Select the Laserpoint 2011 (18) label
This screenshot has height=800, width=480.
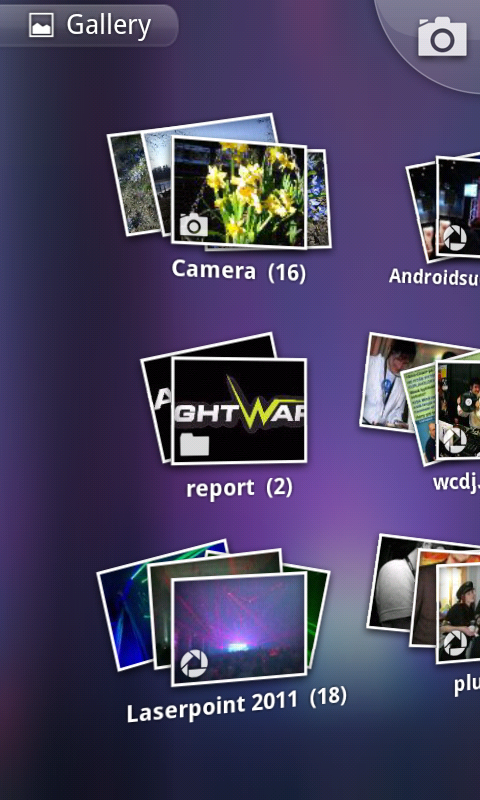pyautogui.click(x=237, y=704)
